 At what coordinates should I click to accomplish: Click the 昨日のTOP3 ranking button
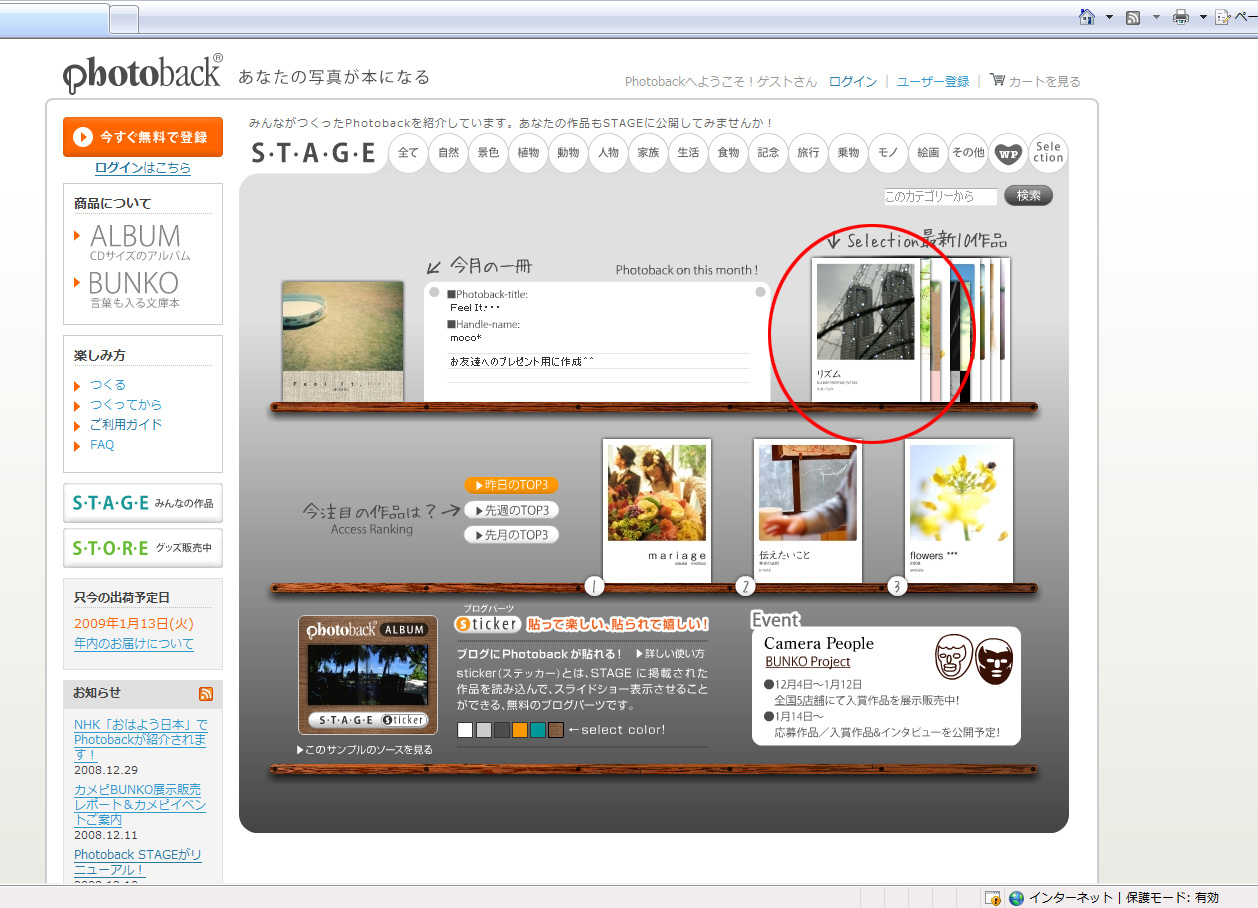511,485
